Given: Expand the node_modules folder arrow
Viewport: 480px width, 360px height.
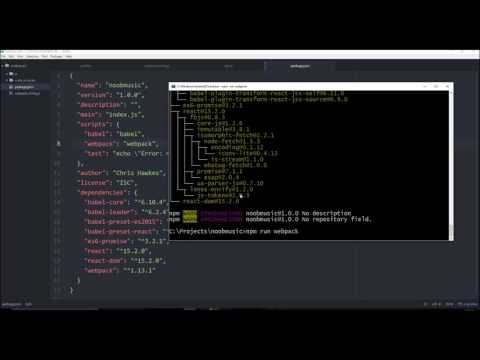Looking at the screenshot, I should tap(6, 80).
